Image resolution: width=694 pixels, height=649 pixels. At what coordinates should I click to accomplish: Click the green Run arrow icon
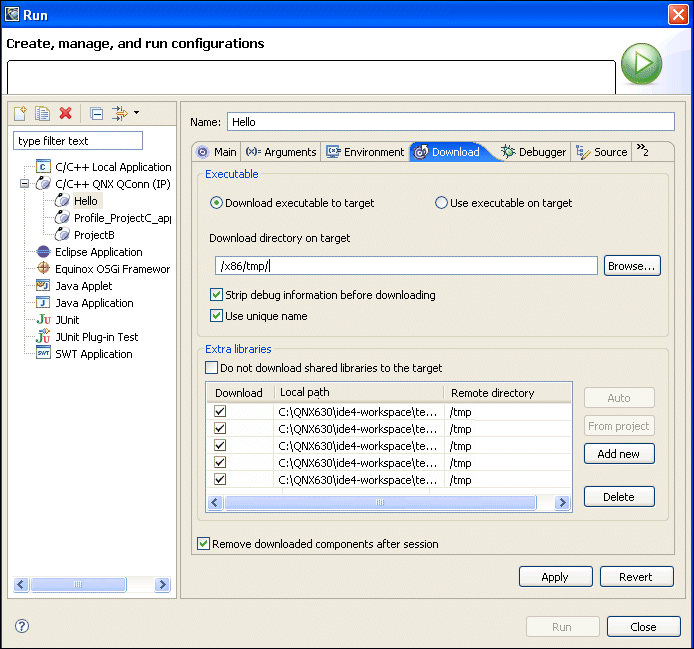pyautogui.click(x=641, y=67)
